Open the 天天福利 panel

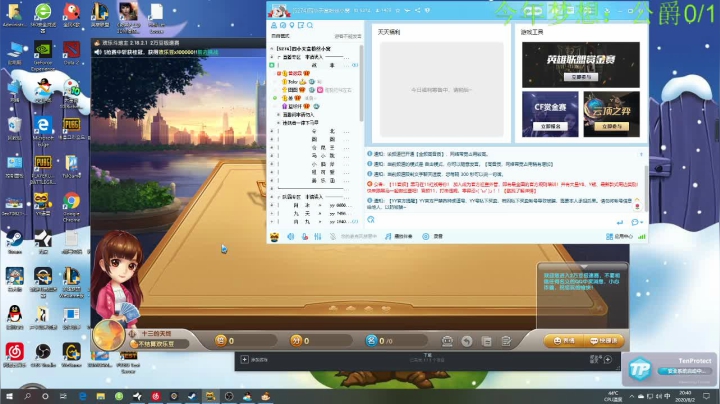click(x=388, y=32)
